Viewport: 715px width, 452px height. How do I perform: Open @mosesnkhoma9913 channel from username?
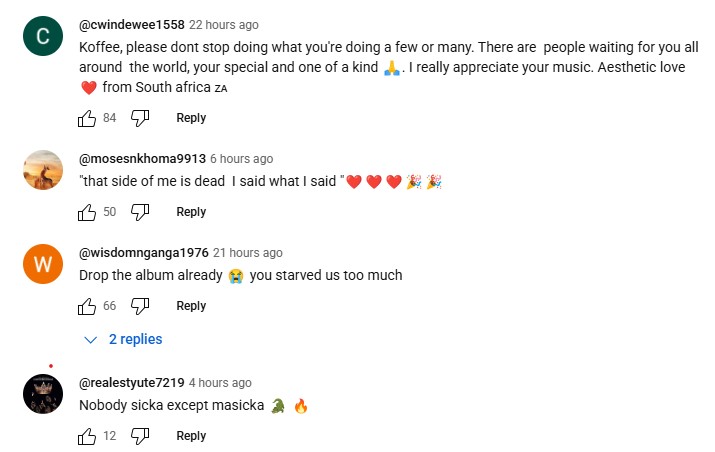point(141,159)
